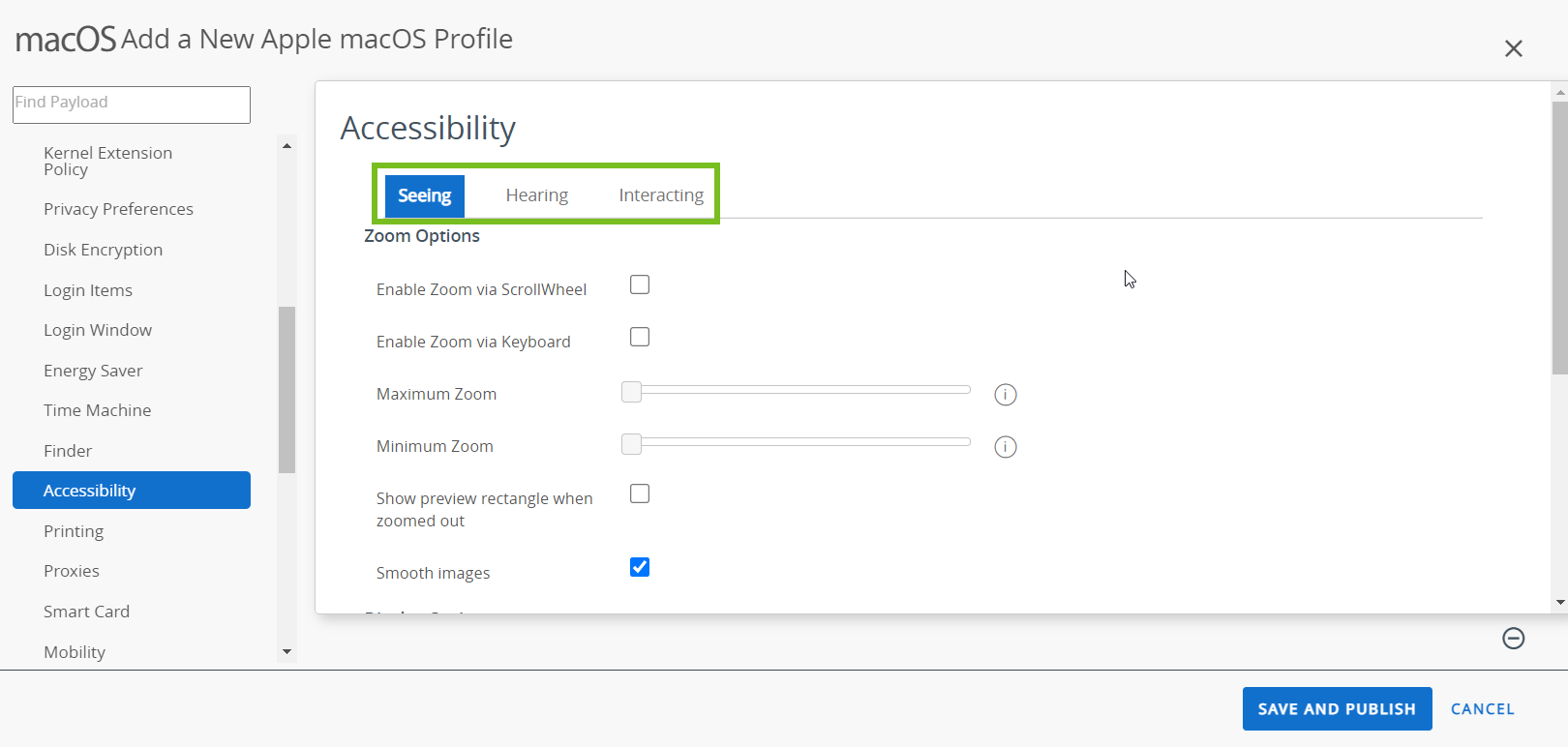The image size is (1568, 747).
Task: Select Login Window payload
Action: (98, 330)
